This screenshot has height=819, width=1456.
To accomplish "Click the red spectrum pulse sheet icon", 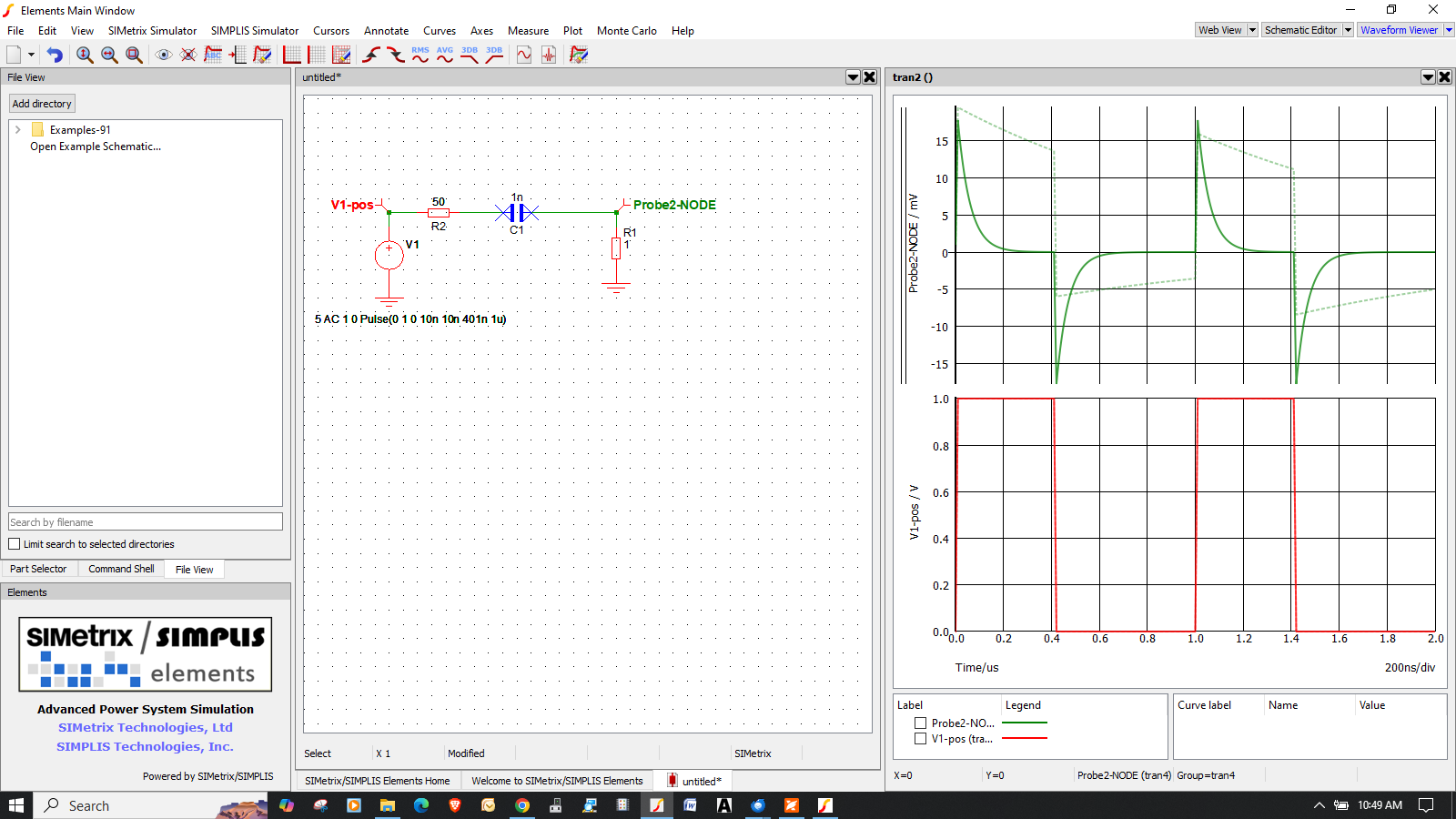I will click(549, 55).
